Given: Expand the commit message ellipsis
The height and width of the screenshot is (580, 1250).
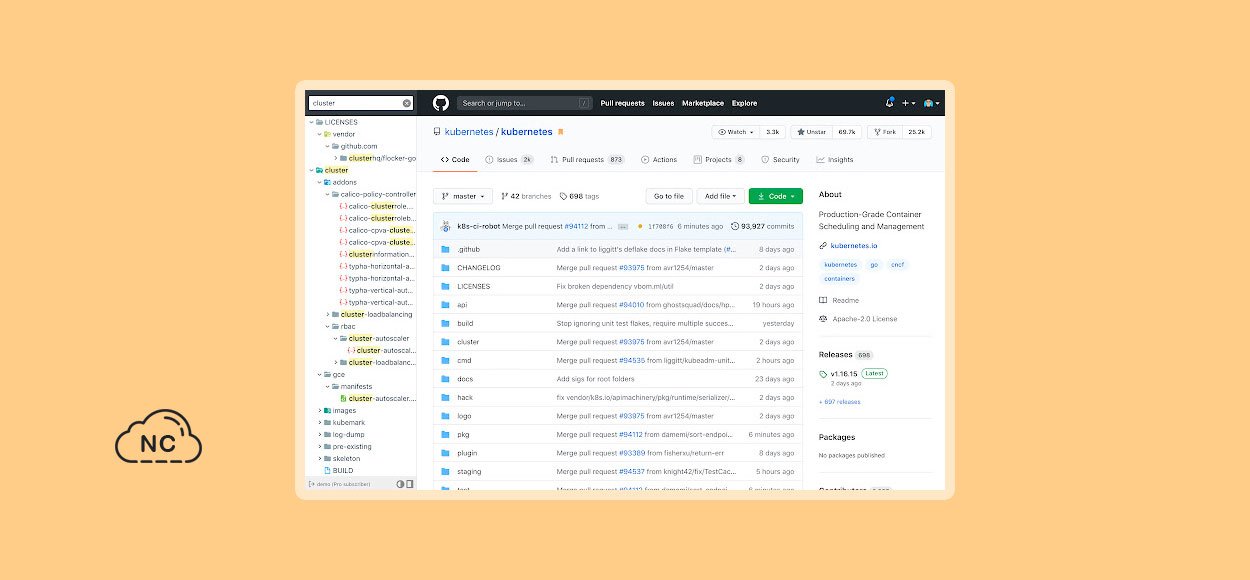Looking at the screenshot, I should pos(623,227).
